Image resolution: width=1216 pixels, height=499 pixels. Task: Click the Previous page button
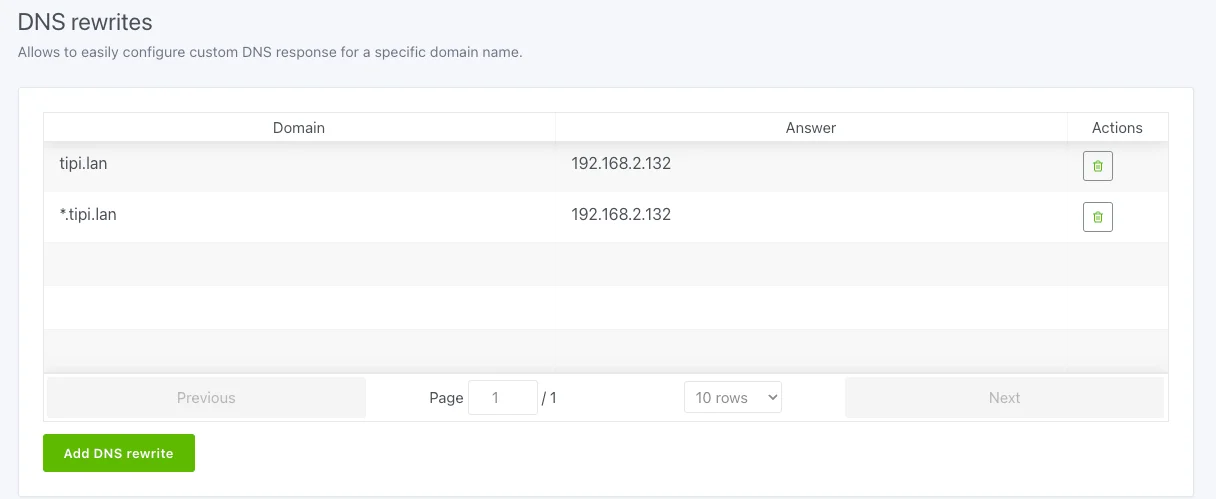click(206, 397)
